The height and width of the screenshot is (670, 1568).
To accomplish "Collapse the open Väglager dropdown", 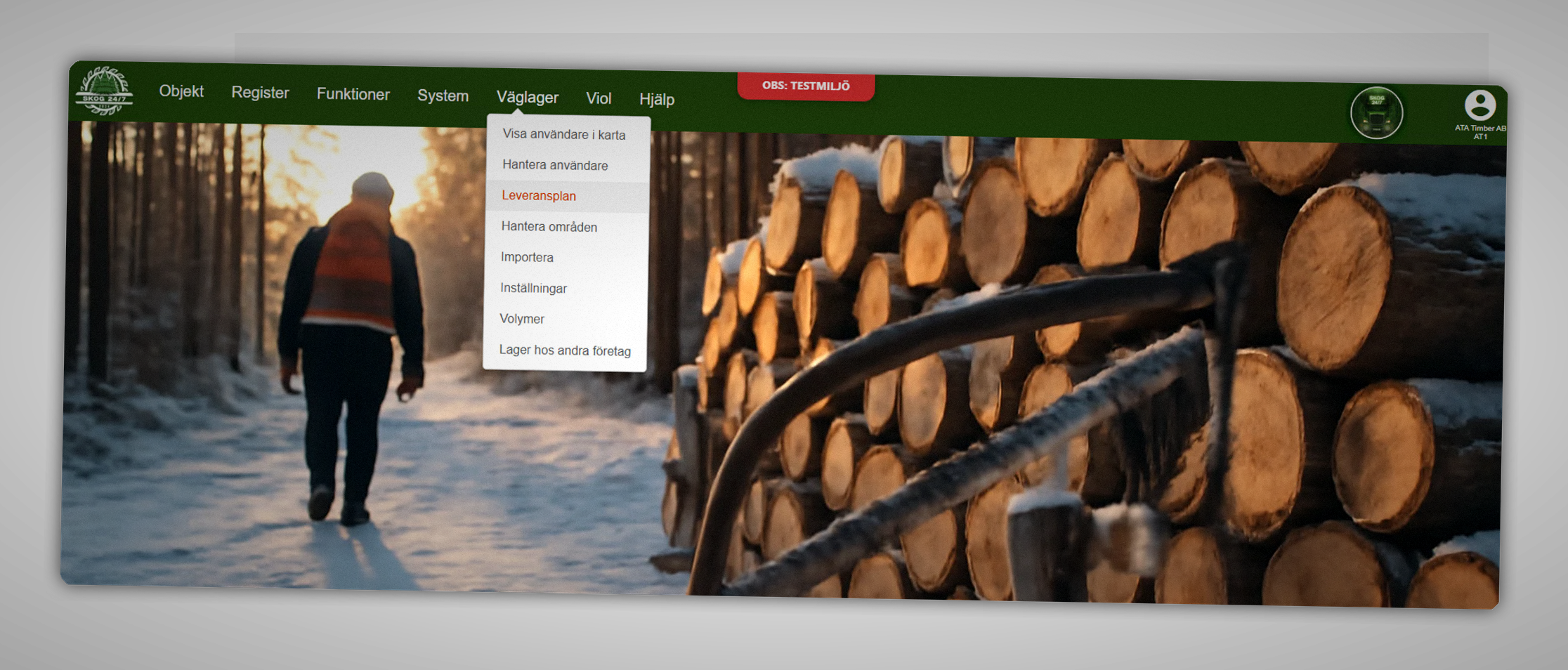I will (x=527, y=98).
